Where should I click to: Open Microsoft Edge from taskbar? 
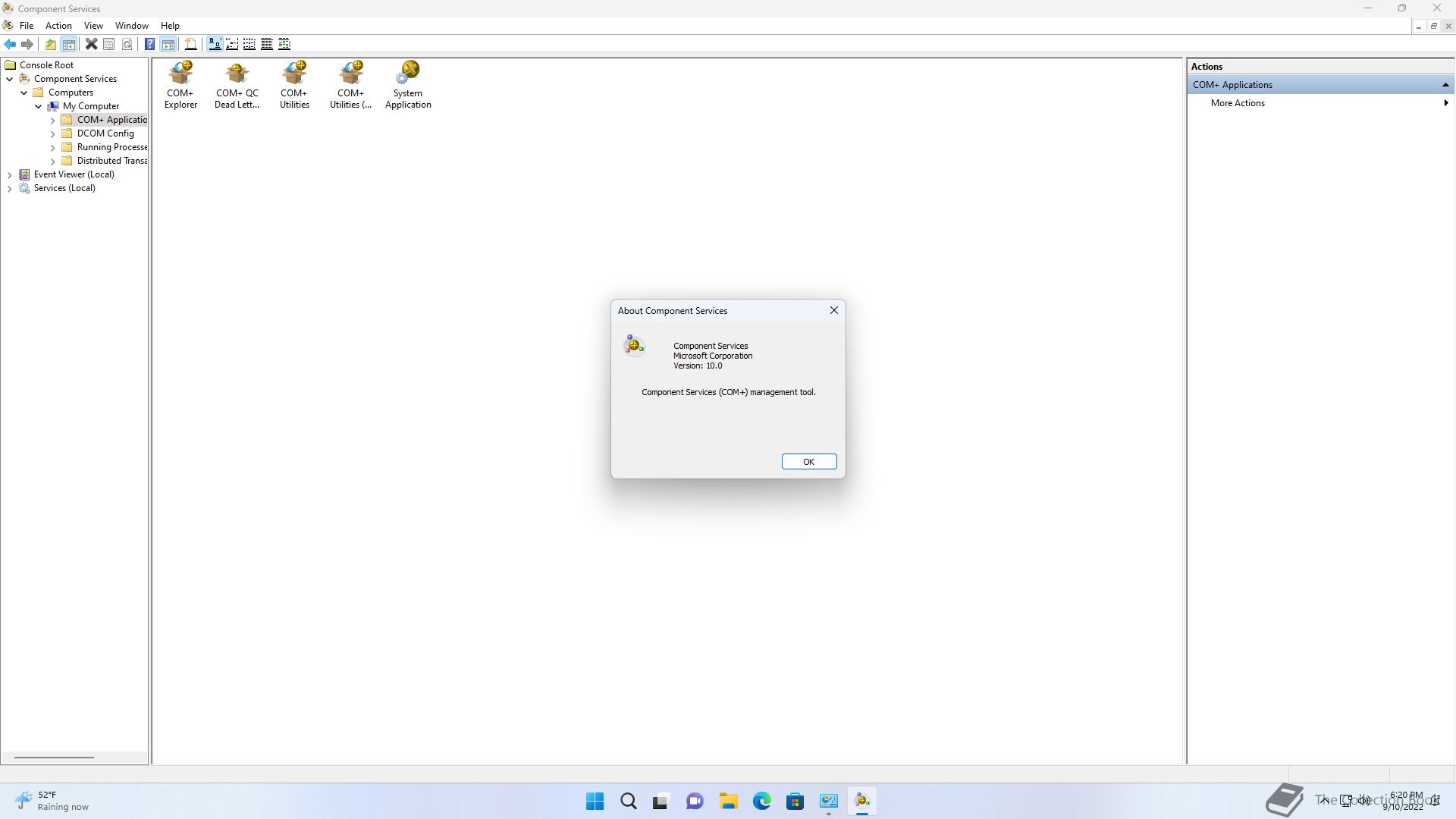[761, 801]
